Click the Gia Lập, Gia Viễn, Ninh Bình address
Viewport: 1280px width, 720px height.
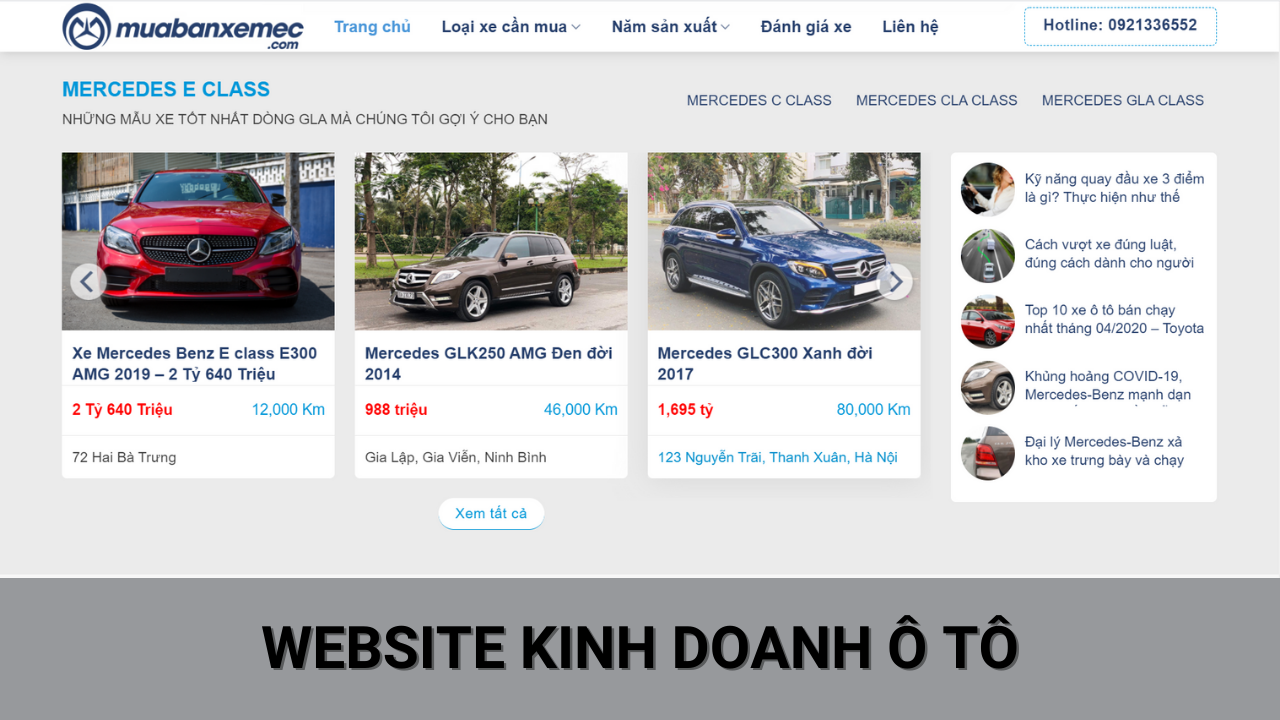click(456, 457)
